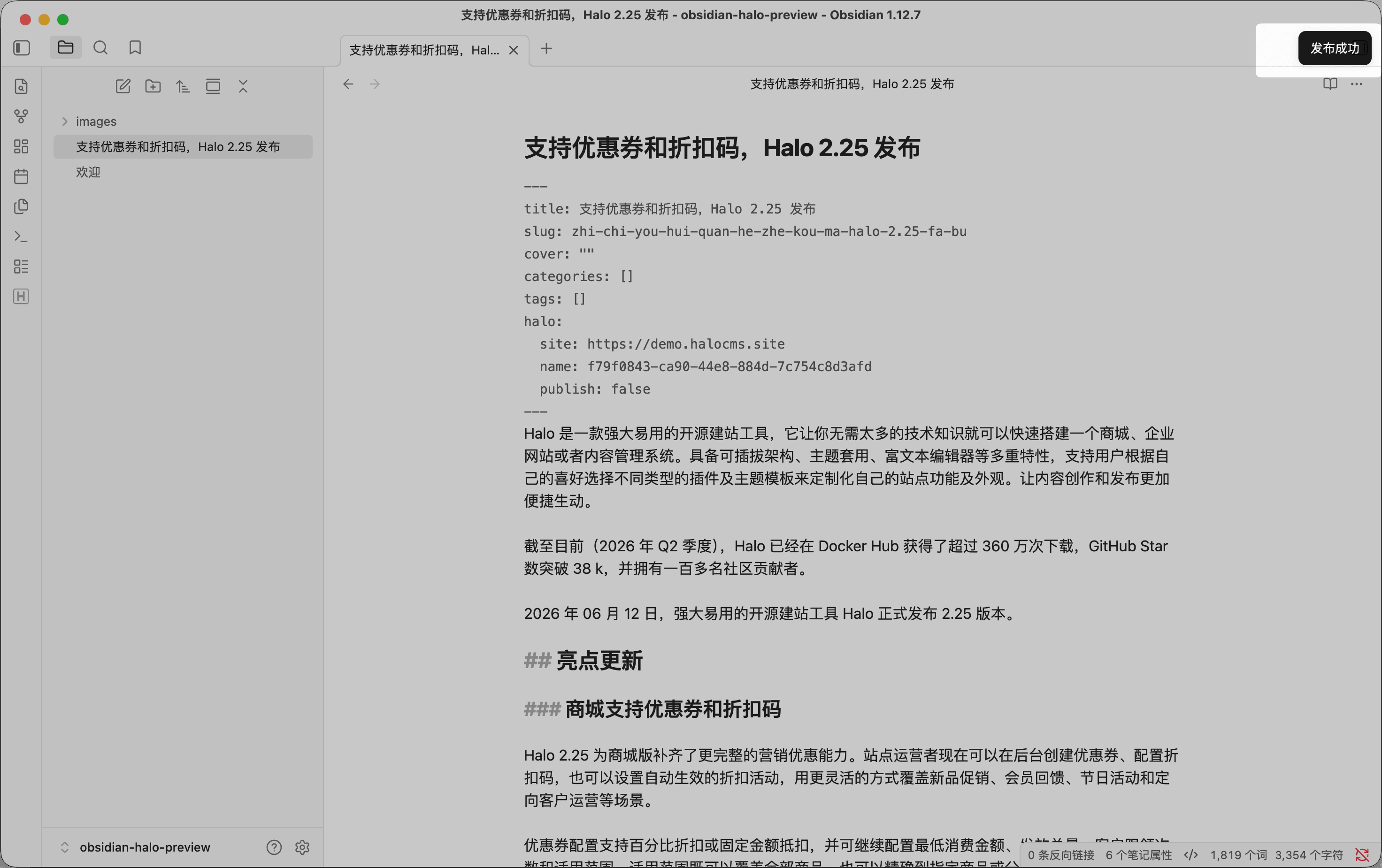Toggle source mode code icon in status bar

pyautogui.click(x=1191, y=855)
